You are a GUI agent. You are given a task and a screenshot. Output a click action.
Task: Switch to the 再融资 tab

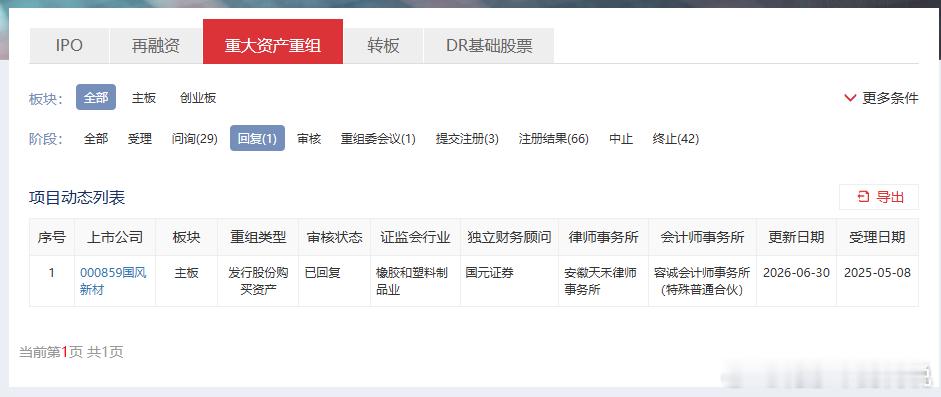(x=156, y=46)
